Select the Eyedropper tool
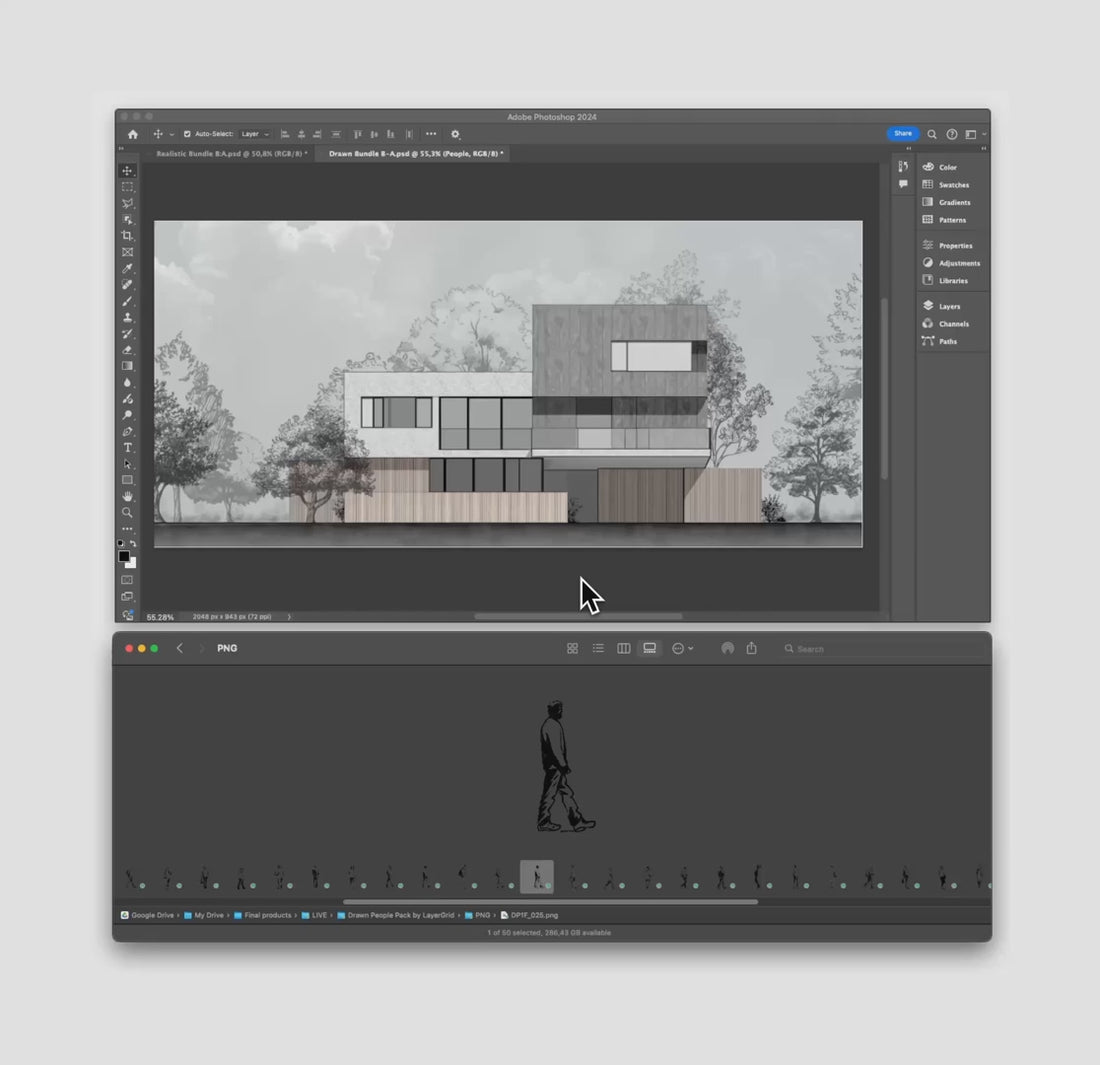Screen dimensions: 1100x1065 click(127, 268)
